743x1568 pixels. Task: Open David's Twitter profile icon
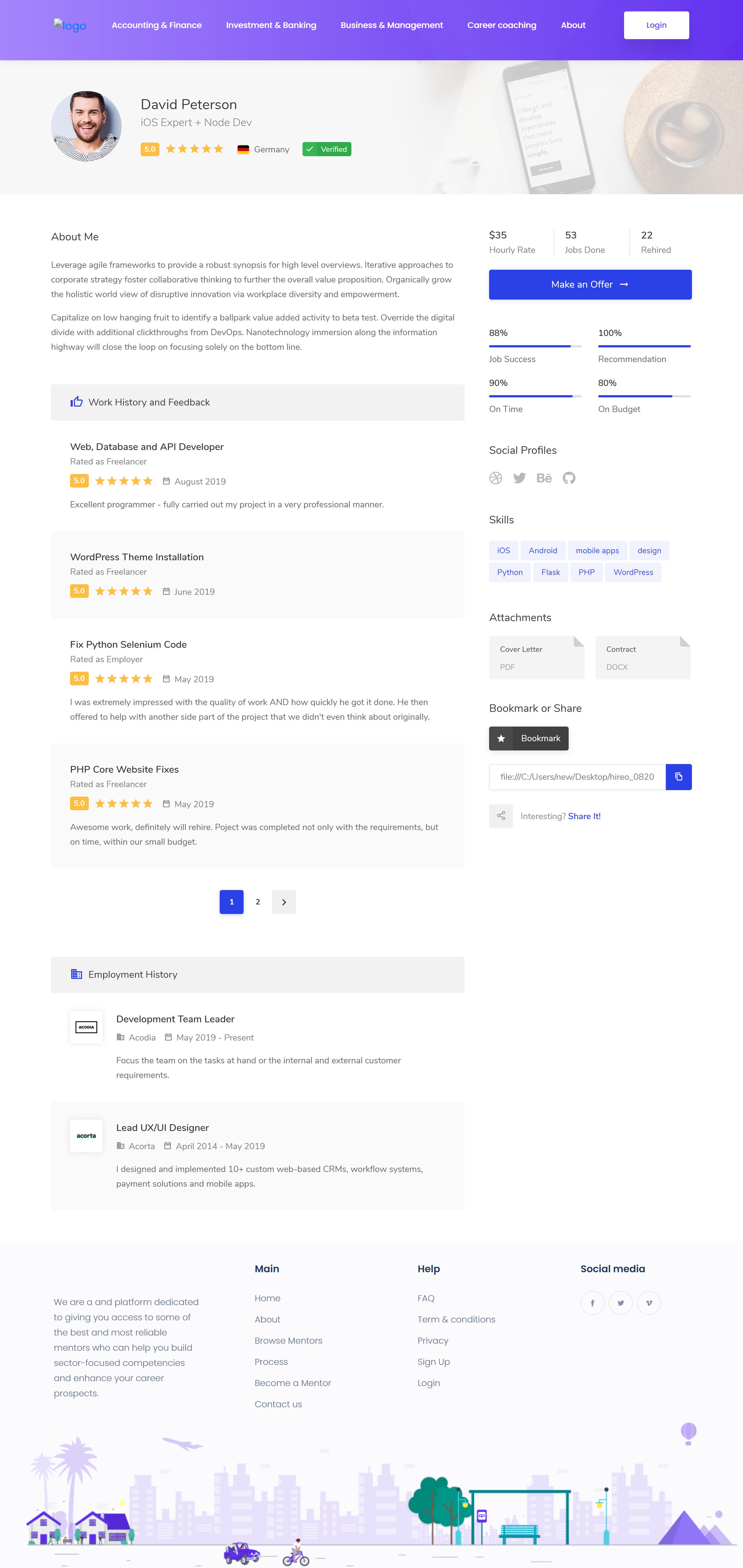coord(520,478)
